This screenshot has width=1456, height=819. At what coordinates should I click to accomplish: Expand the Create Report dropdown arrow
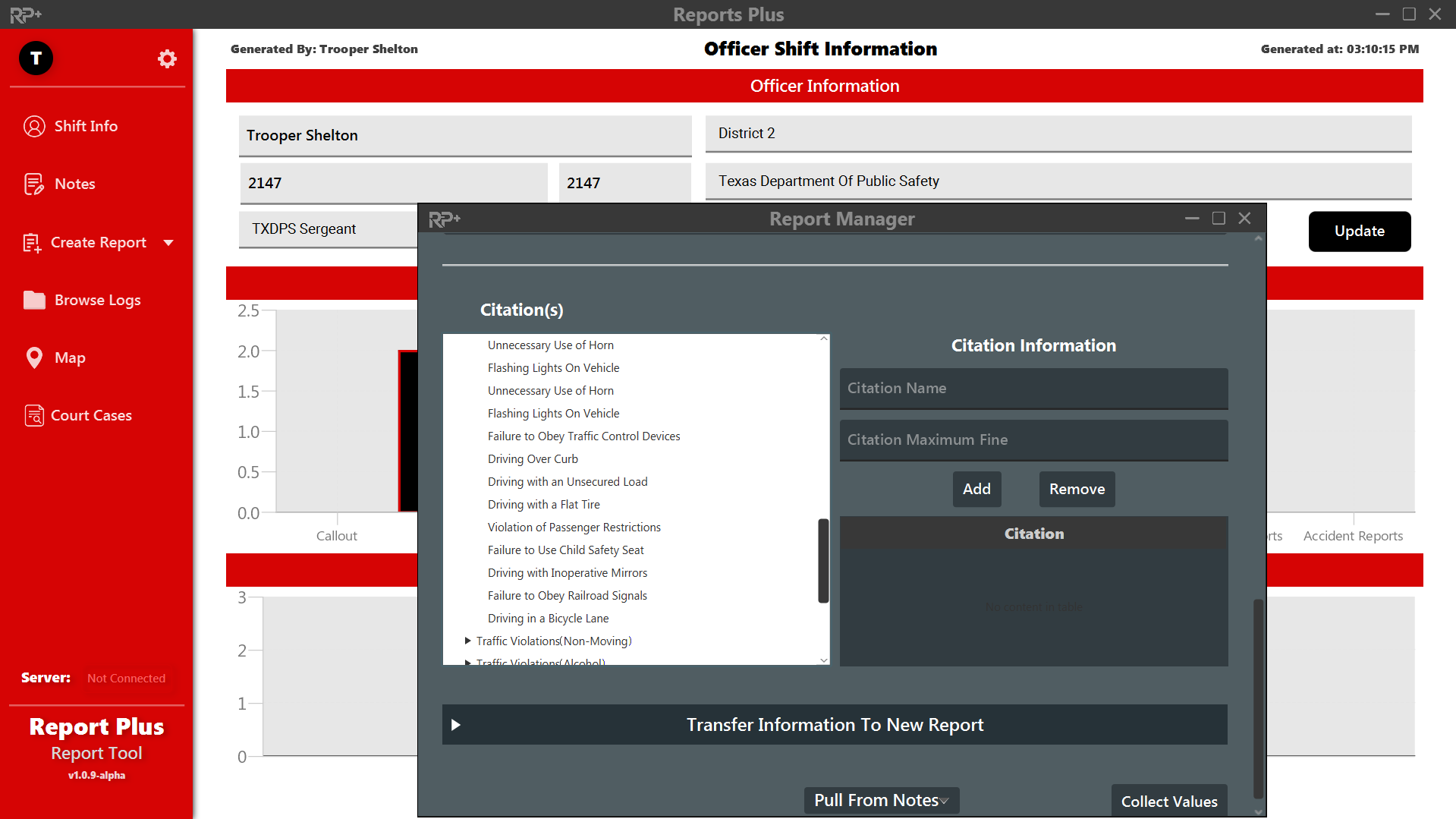pyautogui.click(x=168, y=243)
